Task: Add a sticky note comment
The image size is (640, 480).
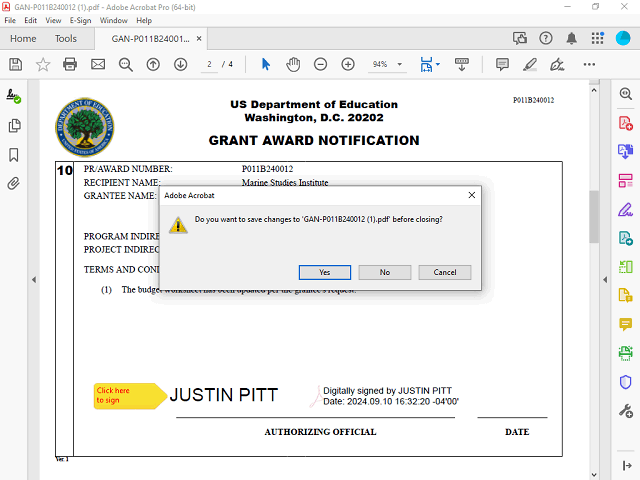Action: tap(502, 64)
